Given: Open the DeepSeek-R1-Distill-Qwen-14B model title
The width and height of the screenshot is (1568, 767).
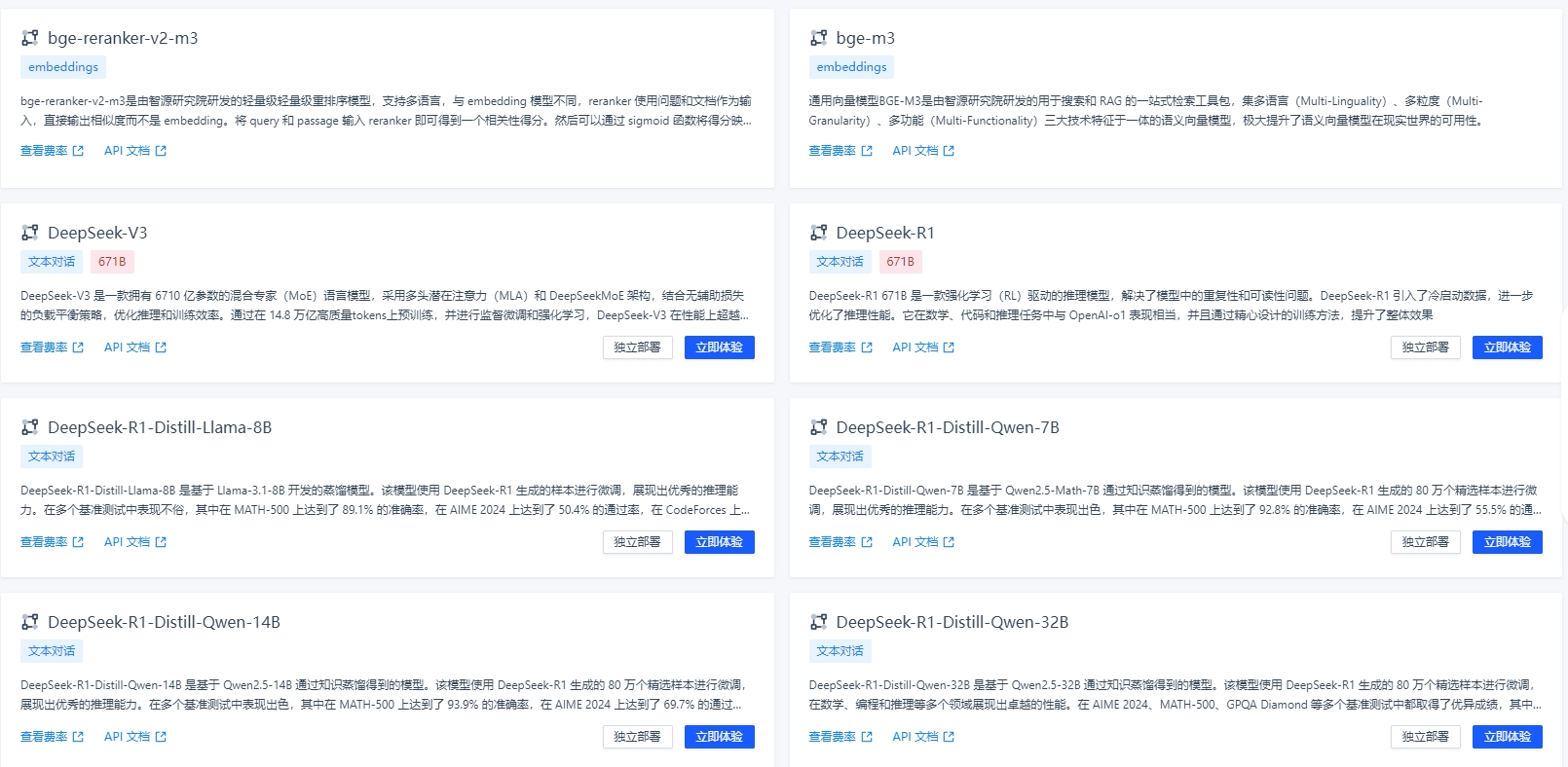Looking at the screenshot, I should [164, 622].
